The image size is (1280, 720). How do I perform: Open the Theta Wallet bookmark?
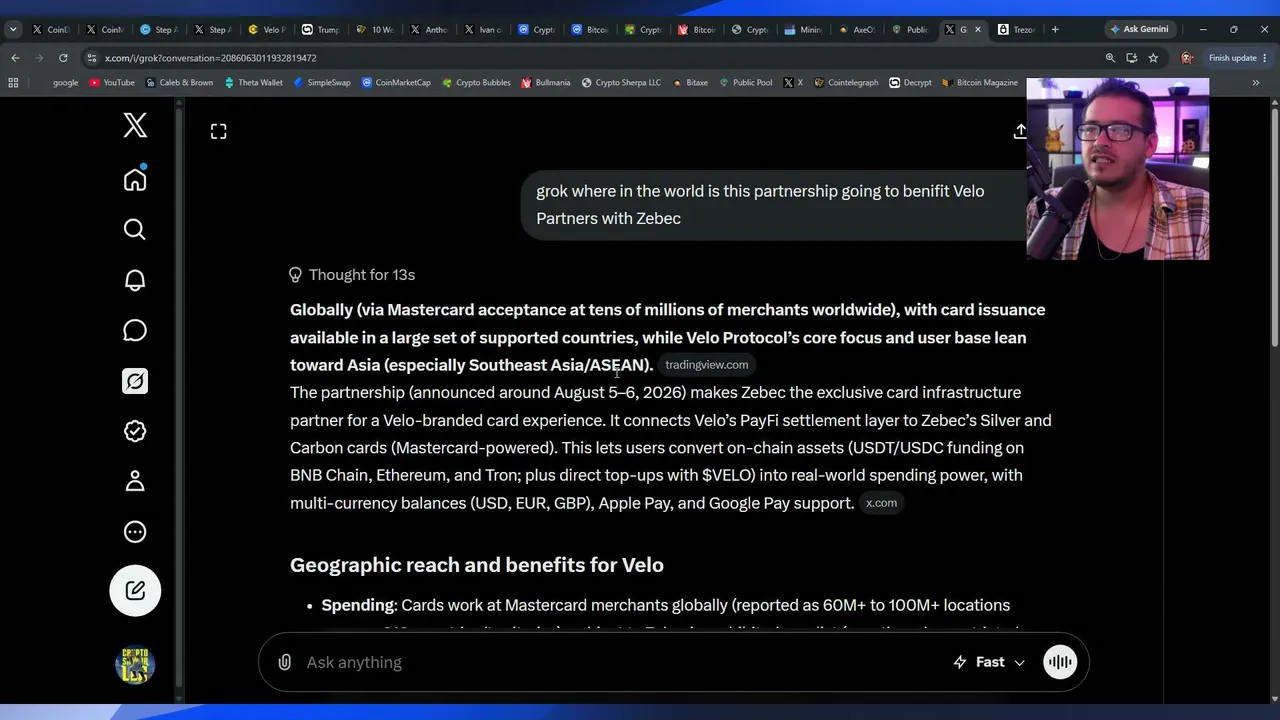click(253, 83)
